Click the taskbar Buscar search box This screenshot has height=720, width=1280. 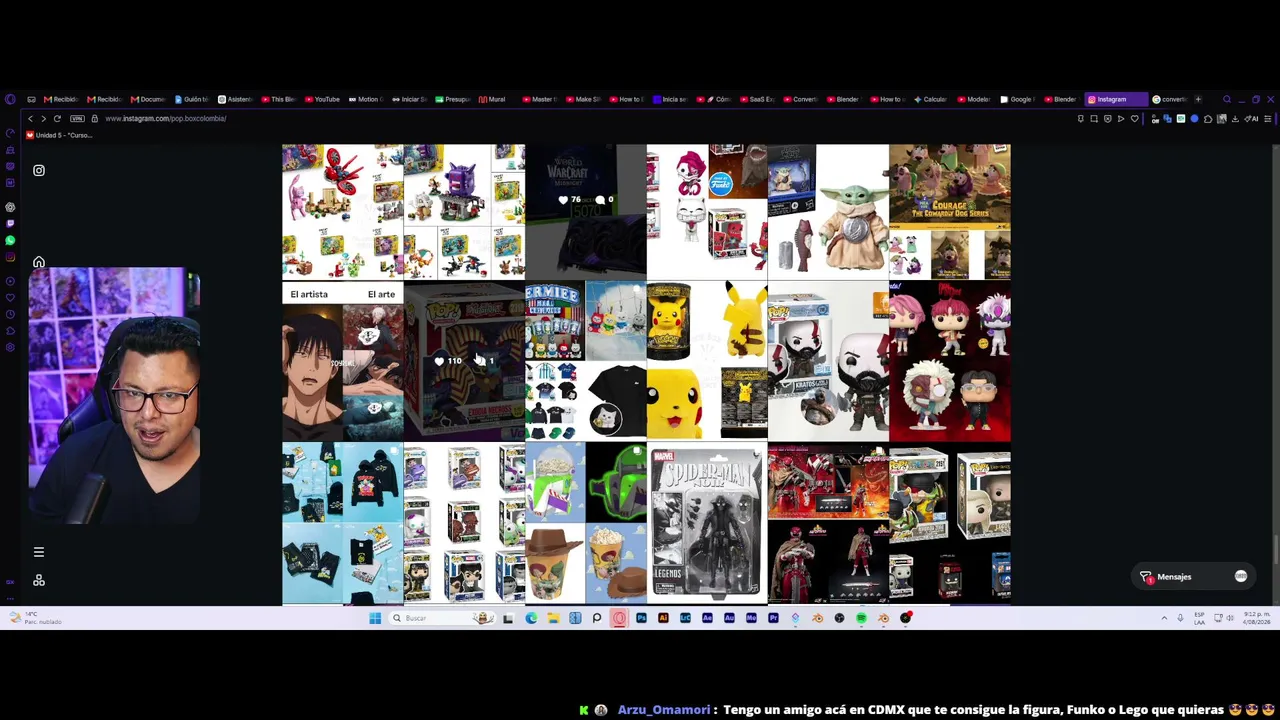[440, 618]
